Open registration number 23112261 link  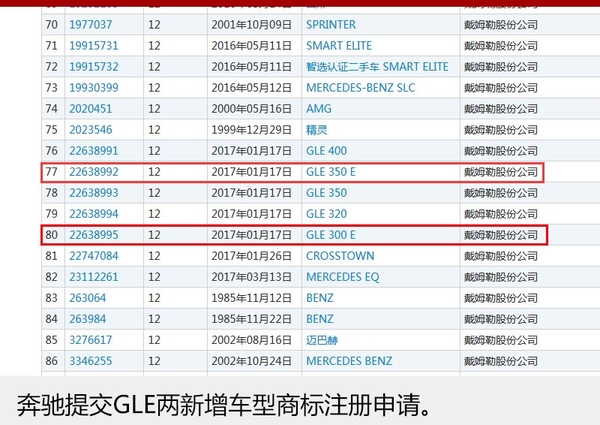point(94,277)
